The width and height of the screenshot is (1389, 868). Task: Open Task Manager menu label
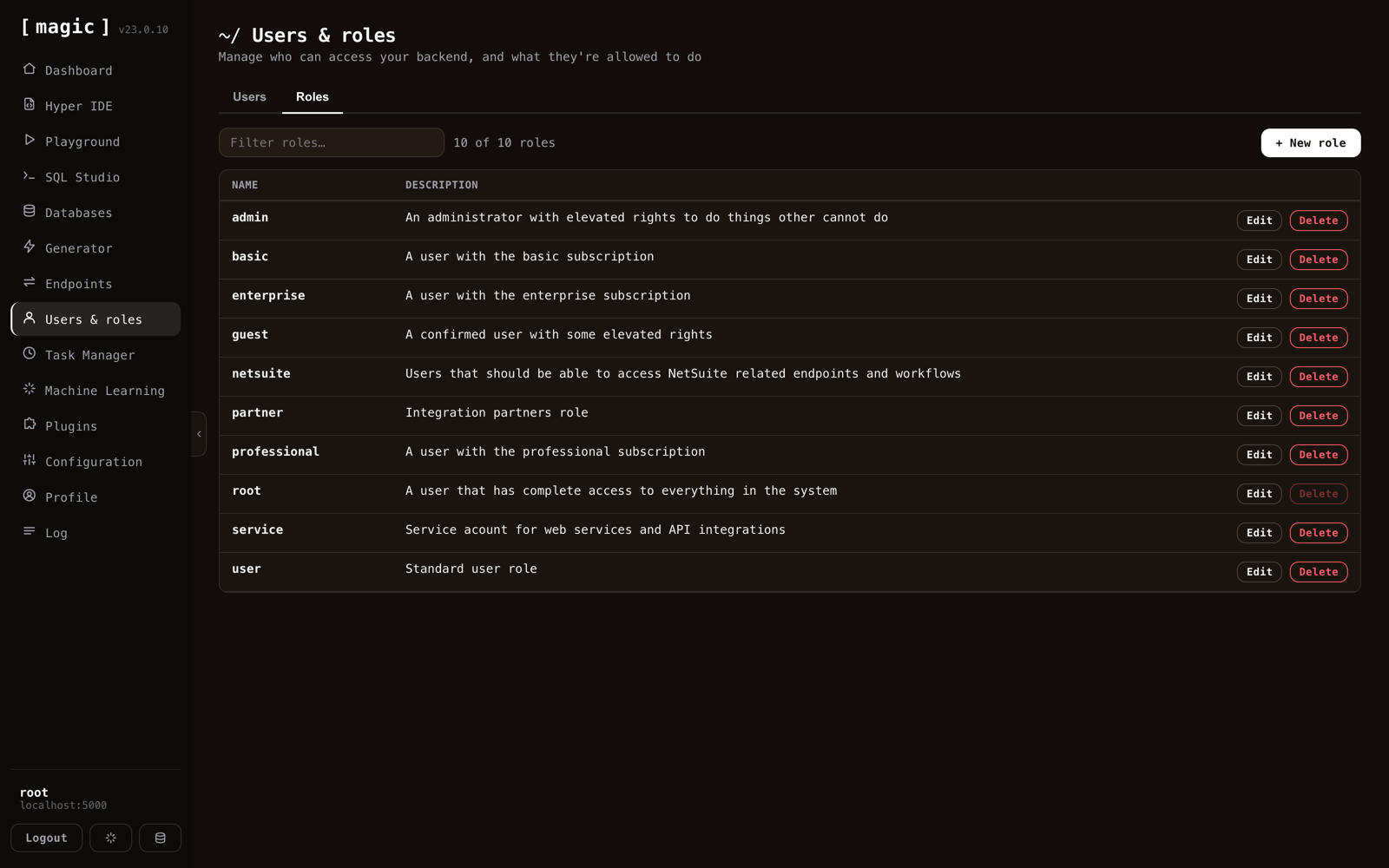(90, 355)
